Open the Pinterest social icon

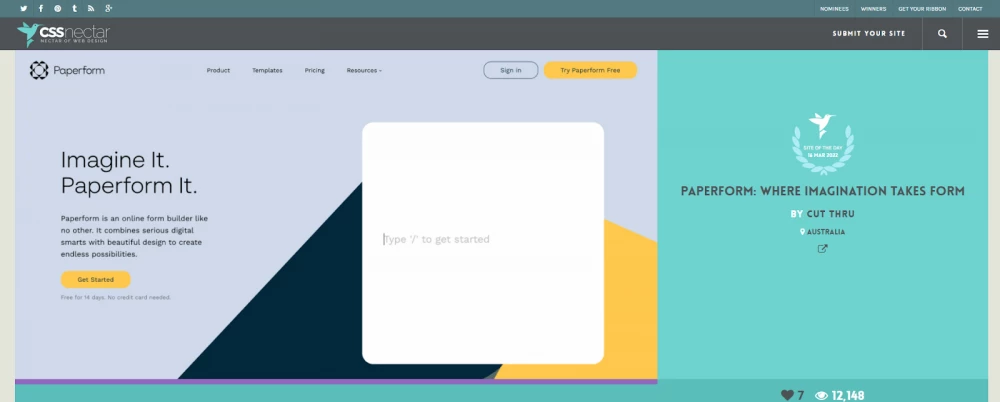tap(58, 8)
